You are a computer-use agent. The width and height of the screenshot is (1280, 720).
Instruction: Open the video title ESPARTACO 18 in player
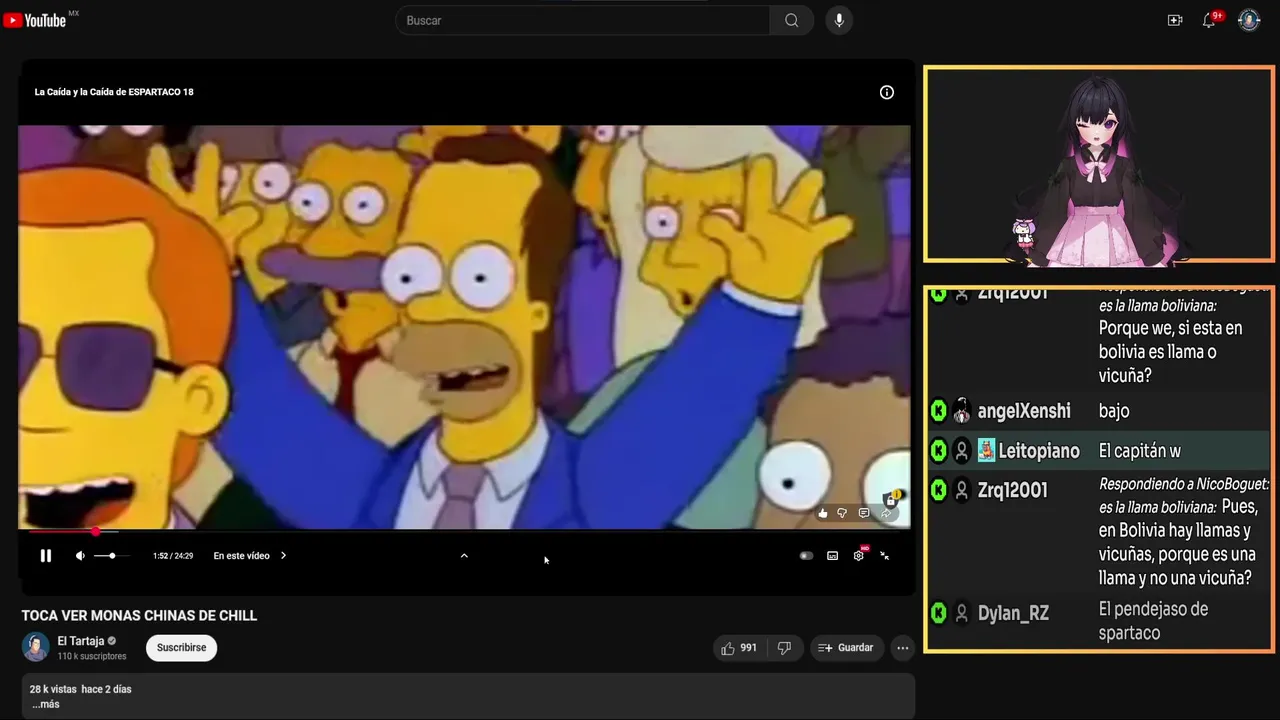pyautogui.click(x=114, y=92)
